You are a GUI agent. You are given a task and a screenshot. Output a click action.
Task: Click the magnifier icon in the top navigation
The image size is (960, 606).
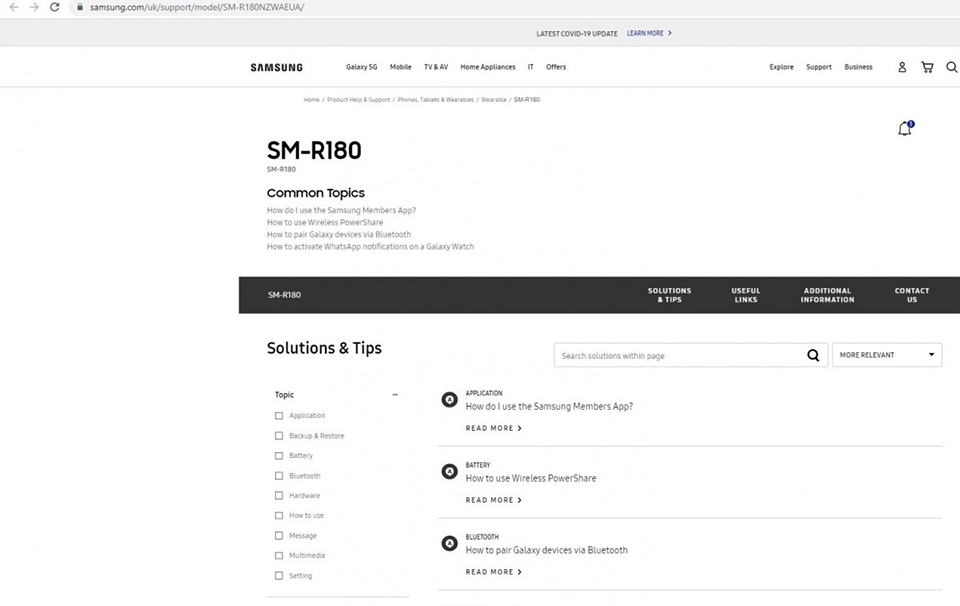(952, 67)
